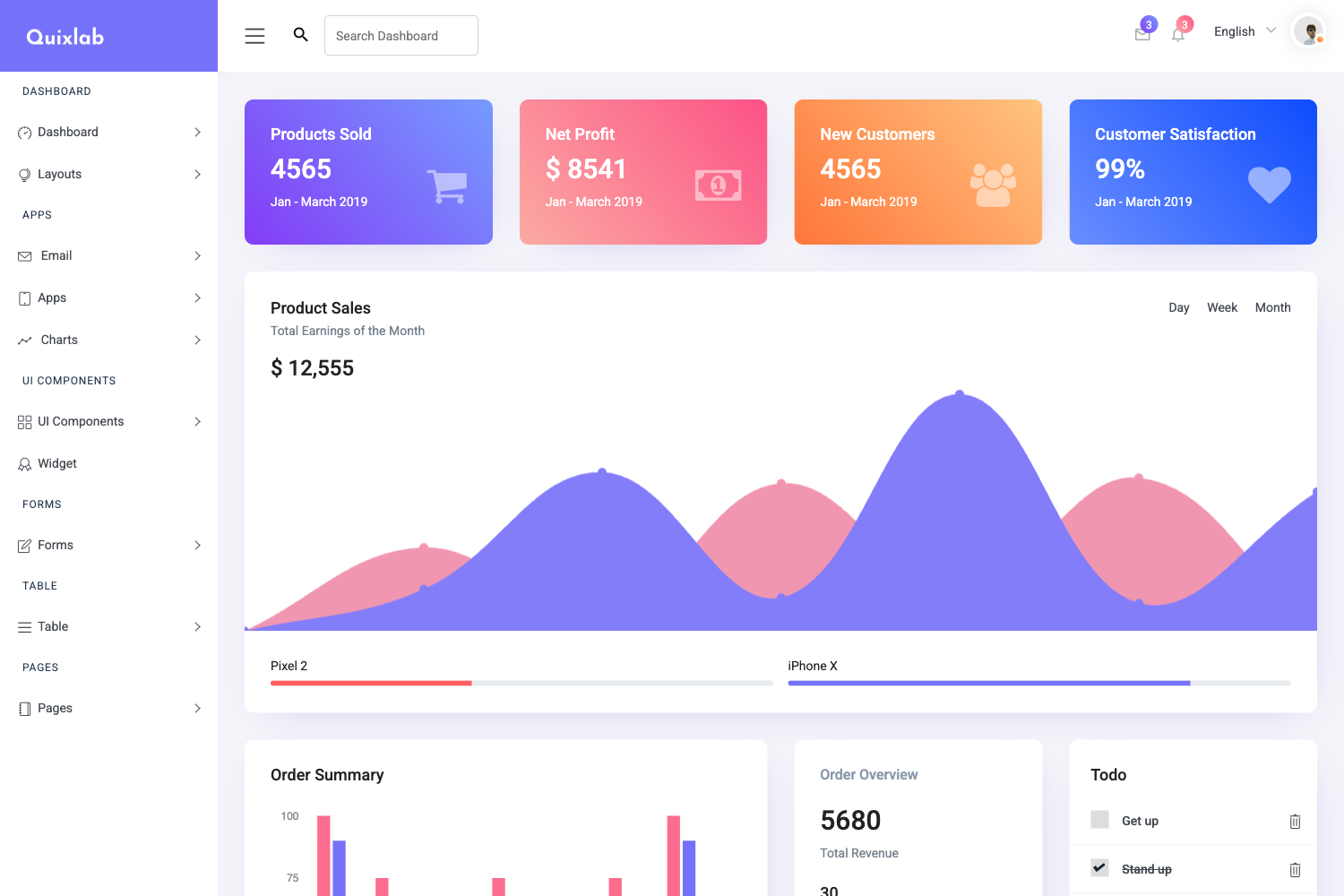Open the notifications bell icon
The height and width of the screenshot is (896, 1344).
[1178, 34]
